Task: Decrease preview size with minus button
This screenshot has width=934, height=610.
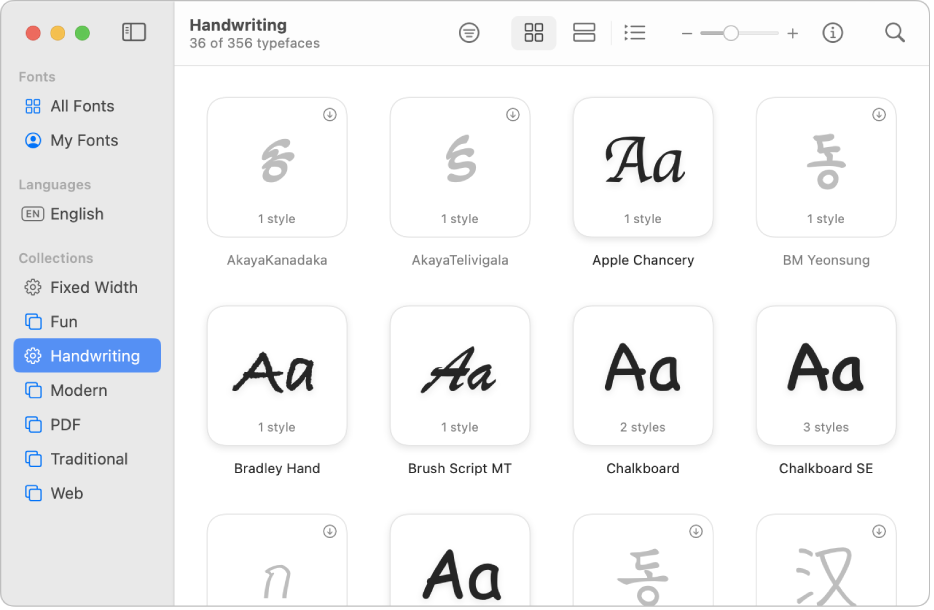Action: click(687, 34)
